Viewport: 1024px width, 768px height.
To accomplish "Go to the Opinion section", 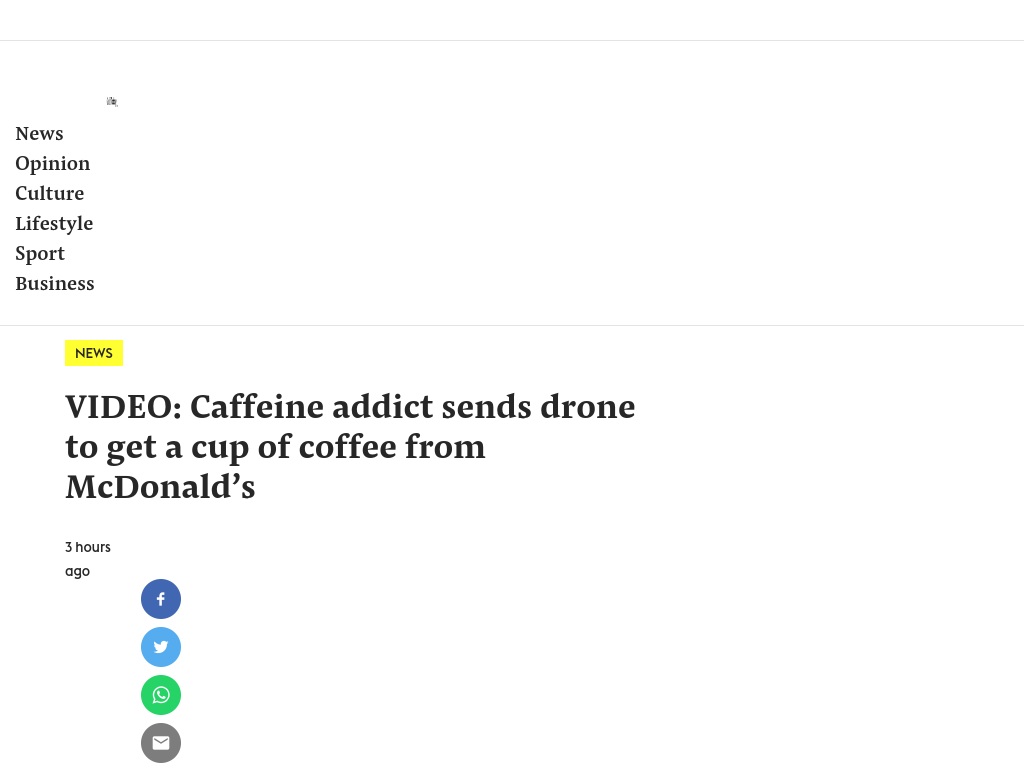I will (x=53, y=163).
